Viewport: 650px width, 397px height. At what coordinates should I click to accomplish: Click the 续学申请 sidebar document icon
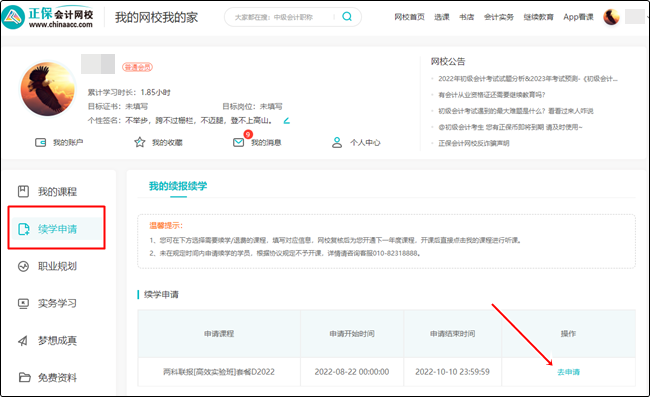pyautogui.click(x=24, y=229)
